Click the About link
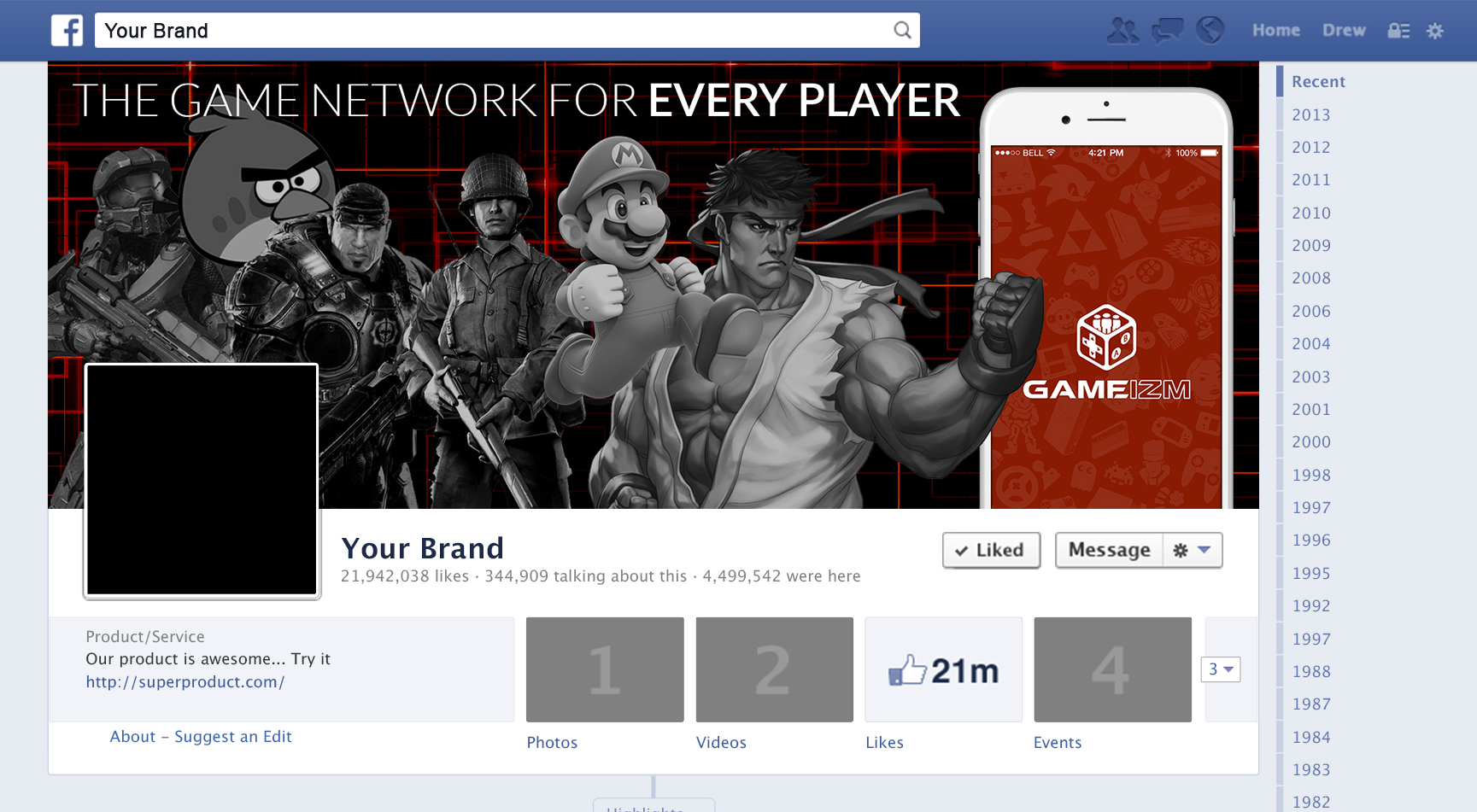This screenshot has height=812, width=1477. (132, 737)
